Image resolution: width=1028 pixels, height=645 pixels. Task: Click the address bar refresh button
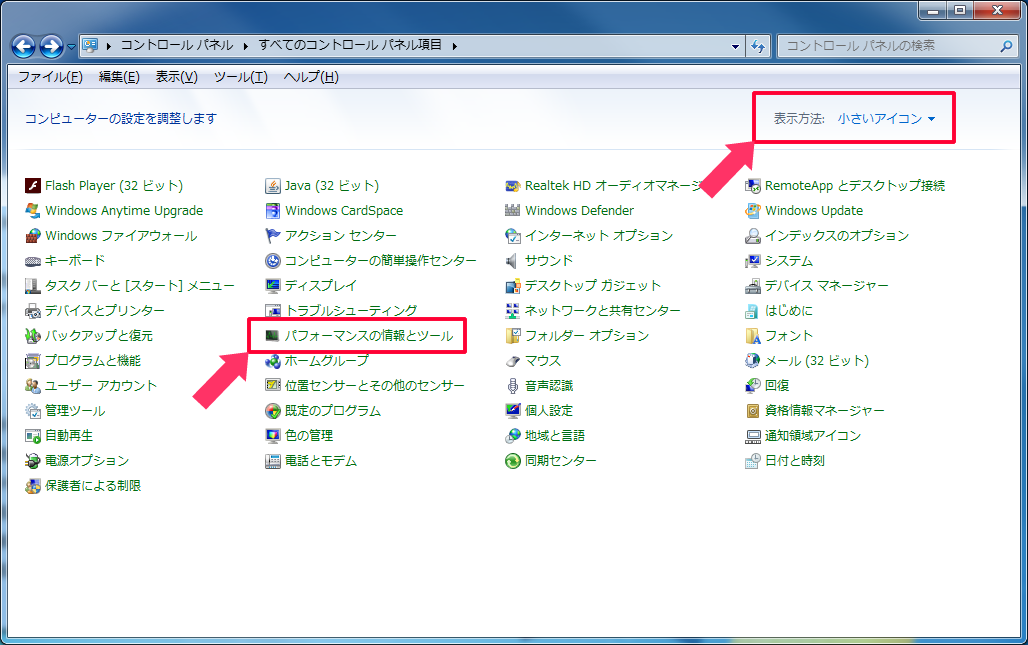(x=758, y=46)
